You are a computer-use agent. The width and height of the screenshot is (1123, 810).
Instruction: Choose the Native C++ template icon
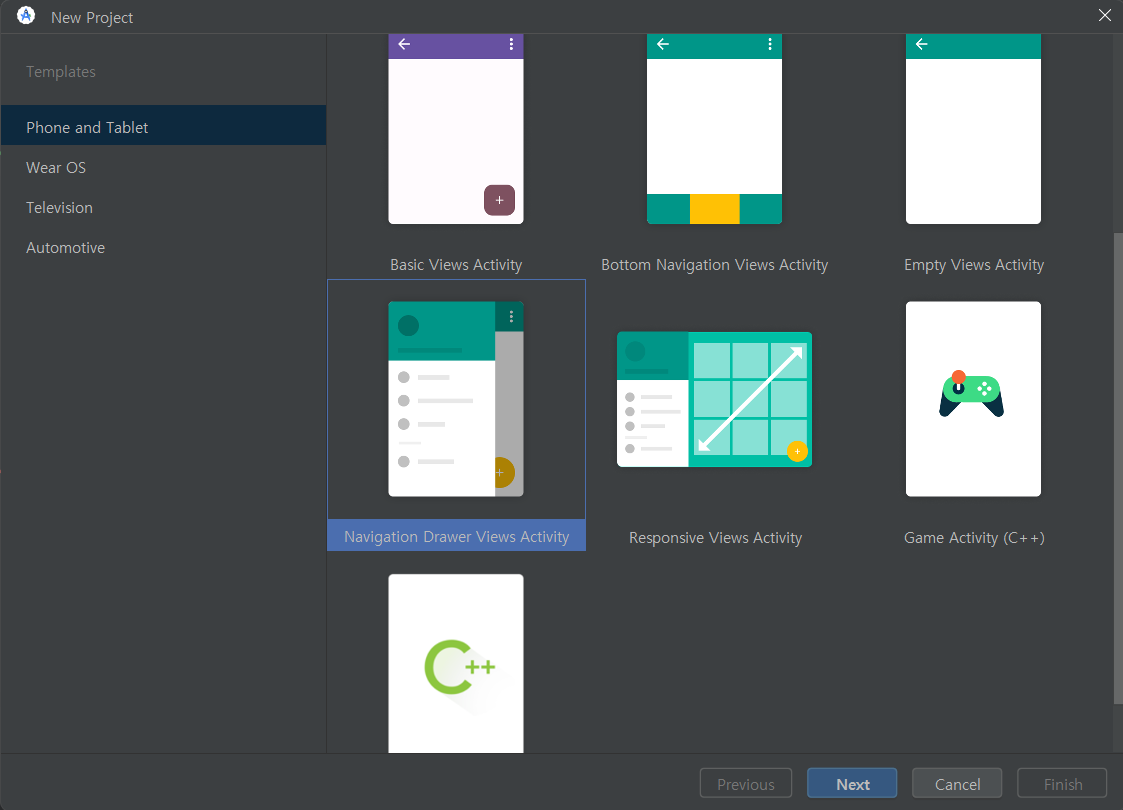coord(460,667)
